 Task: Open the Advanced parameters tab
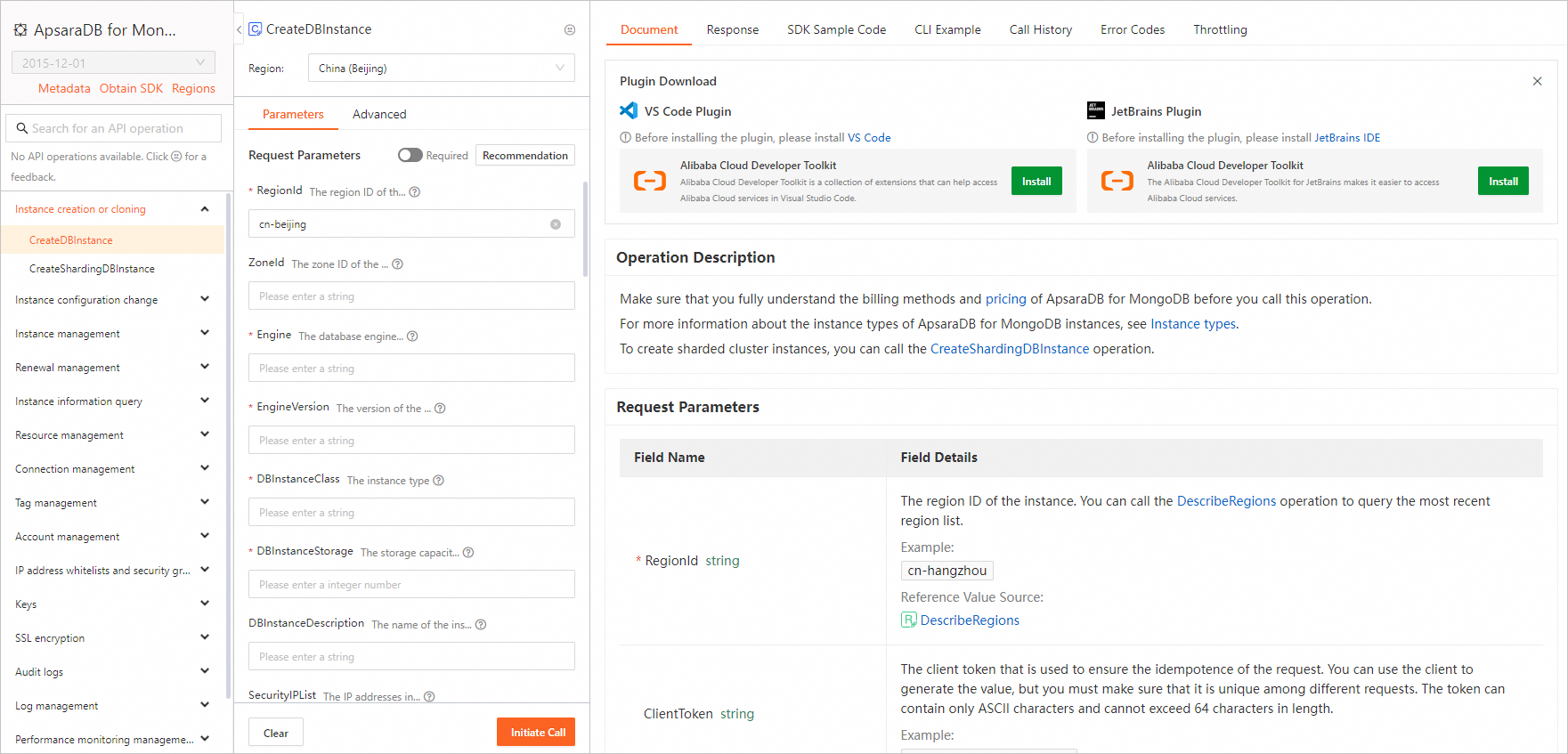379,114
